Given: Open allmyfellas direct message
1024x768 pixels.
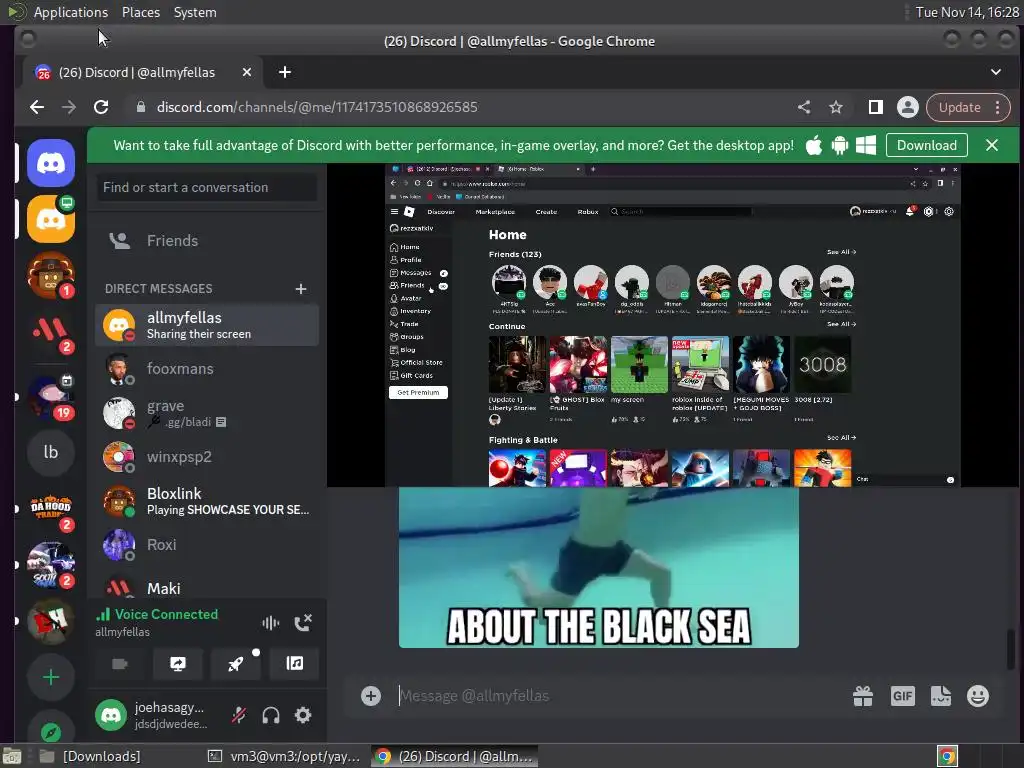Looking at the screenshot, I should click(x=207, y=325).
